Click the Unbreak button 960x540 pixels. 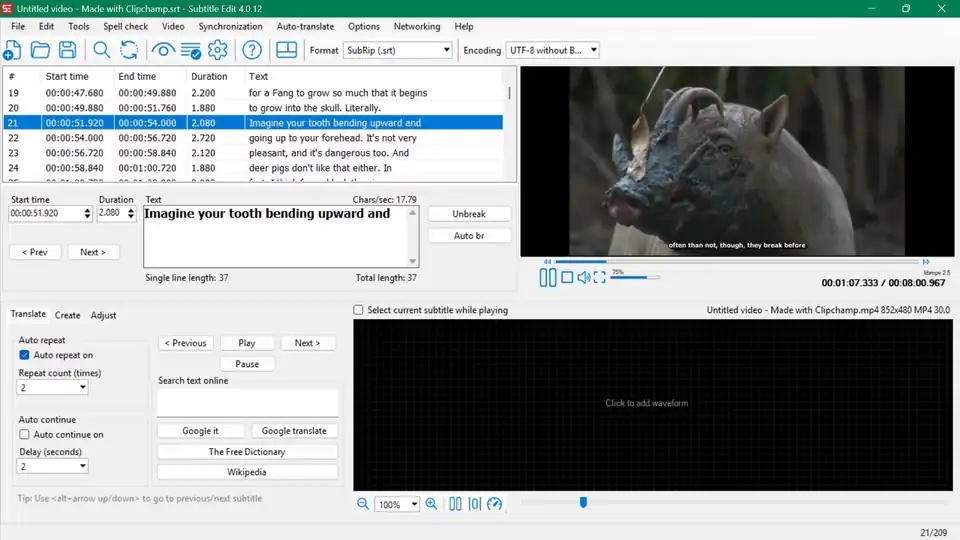click(x=469, y=214)
